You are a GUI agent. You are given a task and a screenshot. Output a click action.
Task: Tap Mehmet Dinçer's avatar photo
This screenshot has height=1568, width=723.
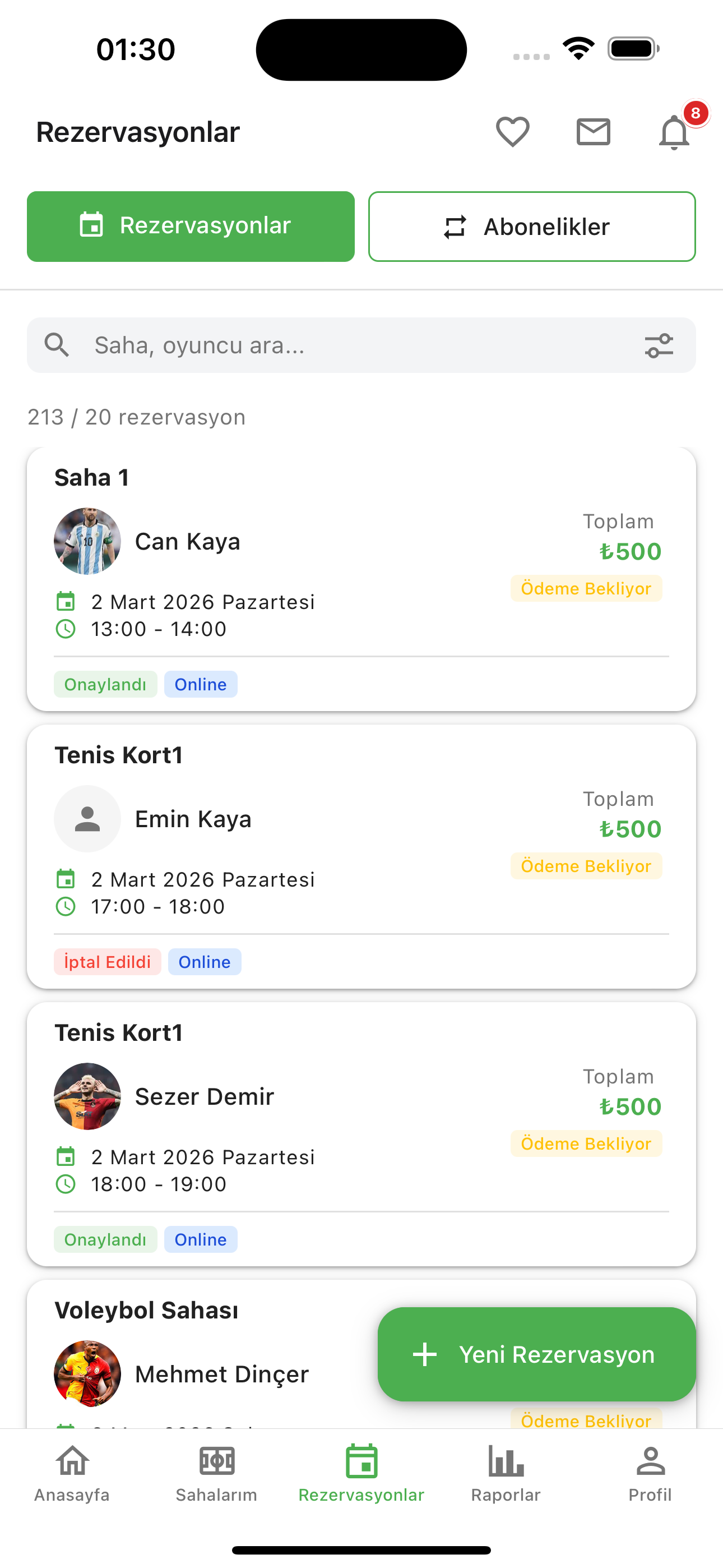click(x=87, y=1374)
